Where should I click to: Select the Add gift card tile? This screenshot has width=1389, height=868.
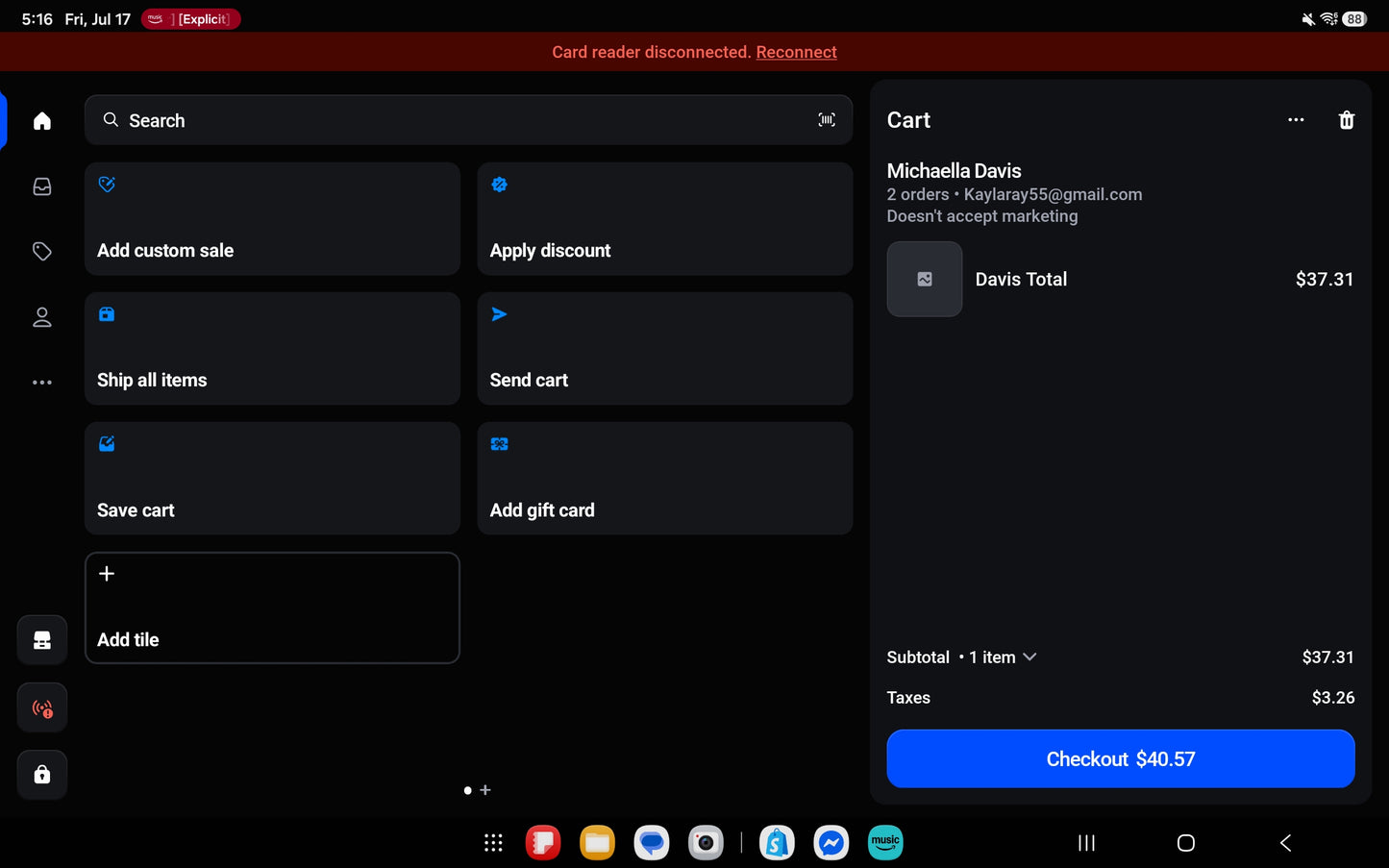pos(665,479)
